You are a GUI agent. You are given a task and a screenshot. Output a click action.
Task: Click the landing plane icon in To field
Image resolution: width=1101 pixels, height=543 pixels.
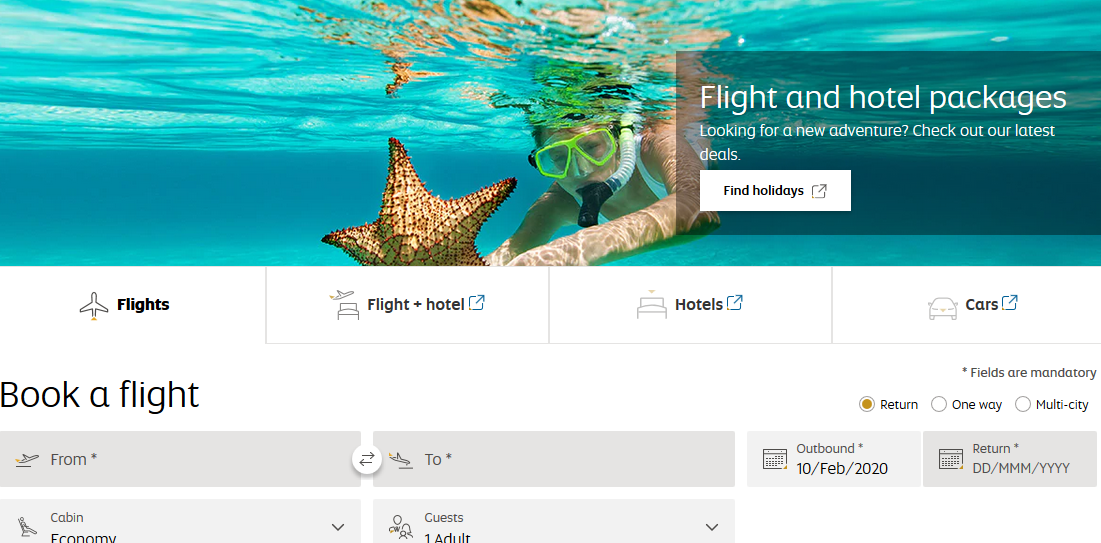401,460
